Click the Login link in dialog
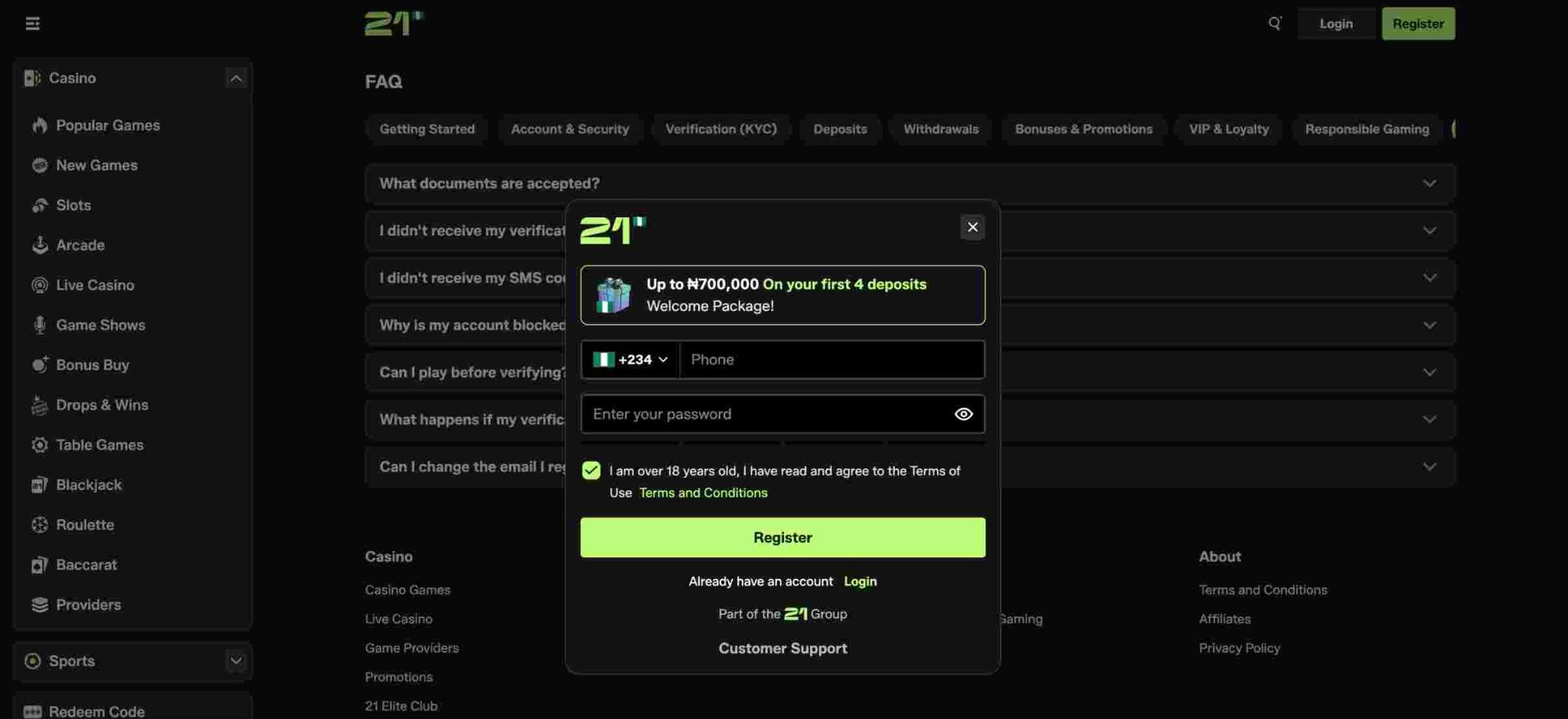 [860, 582]
